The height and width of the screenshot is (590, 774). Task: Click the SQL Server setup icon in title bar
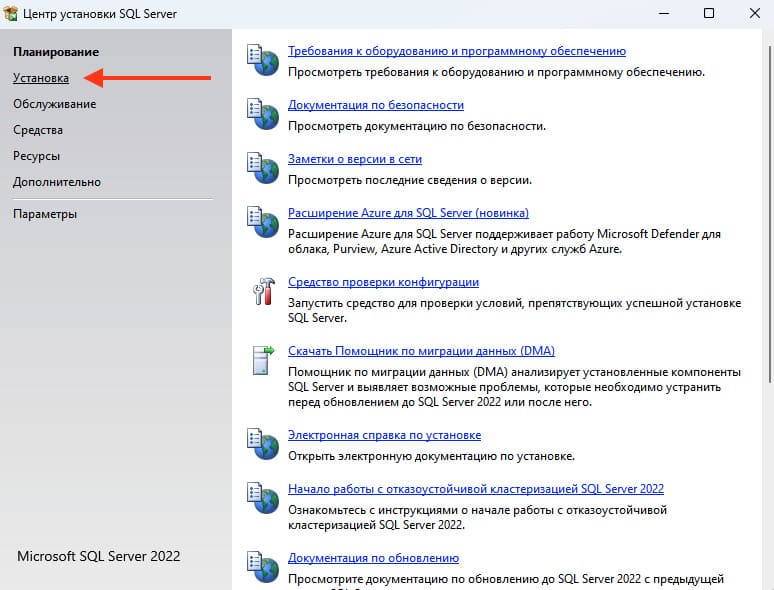[10, 13]
